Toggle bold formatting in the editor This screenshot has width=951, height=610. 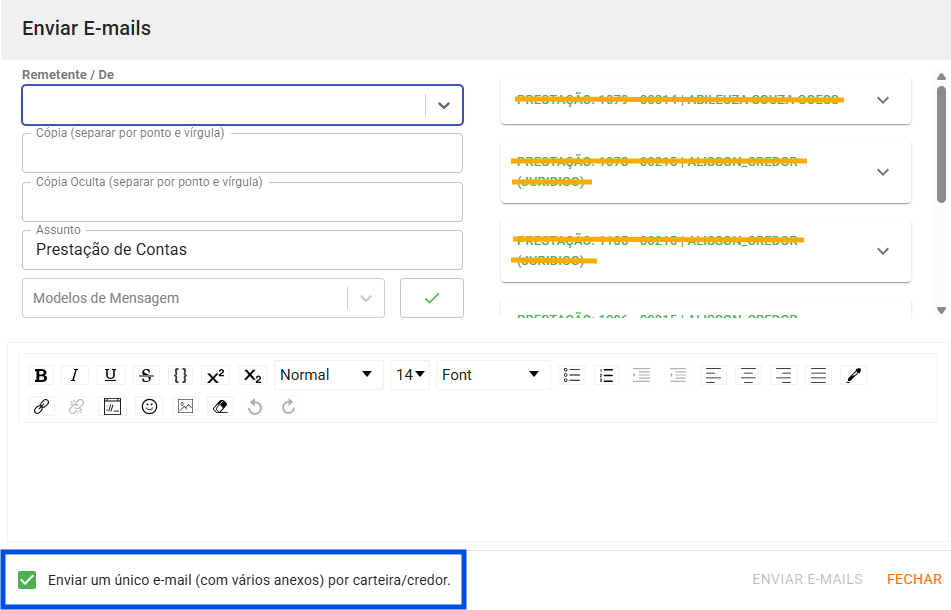coord(41,375)
